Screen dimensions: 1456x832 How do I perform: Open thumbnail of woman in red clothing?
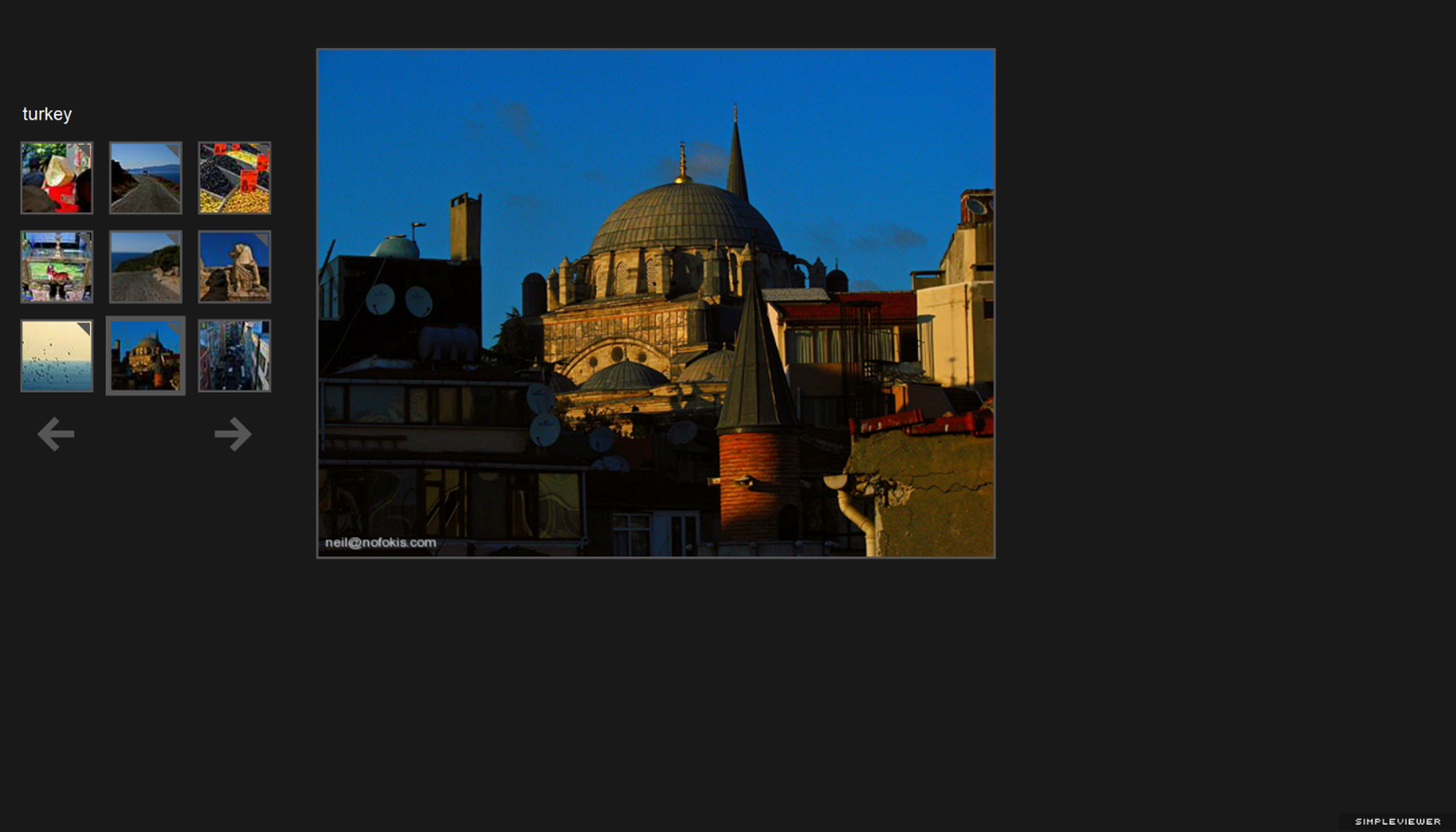57,177
